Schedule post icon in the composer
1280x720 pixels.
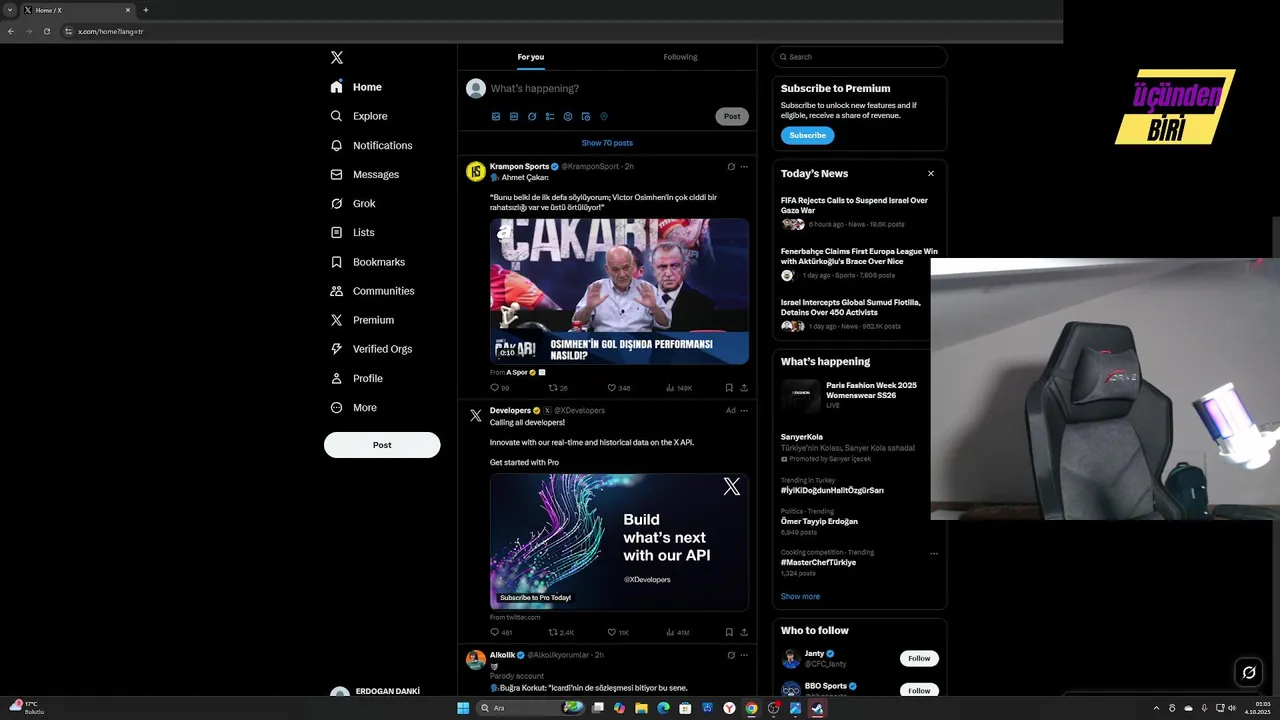[x=586, y=116]
